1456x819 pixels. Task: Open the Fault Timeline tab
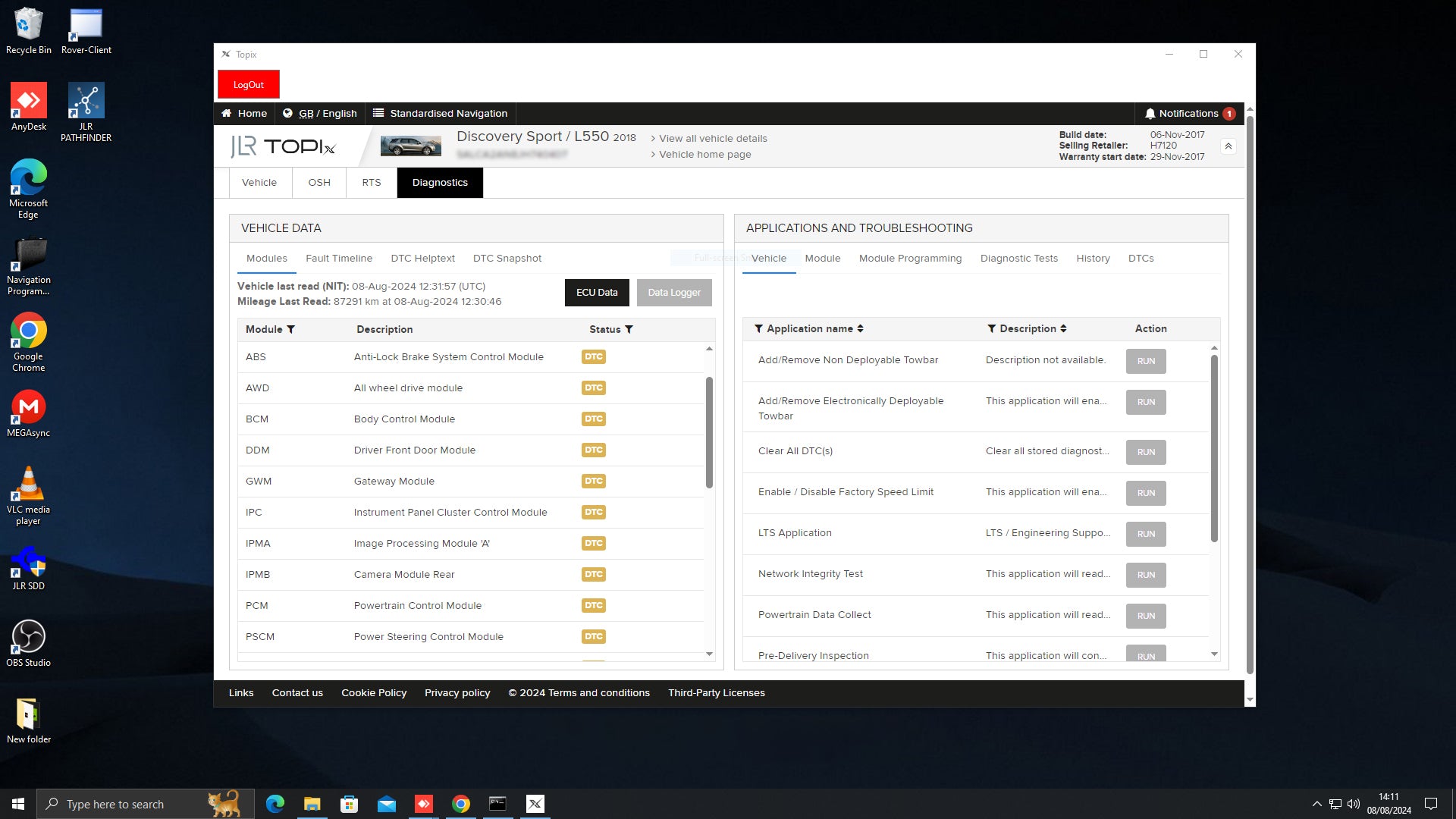339,258
